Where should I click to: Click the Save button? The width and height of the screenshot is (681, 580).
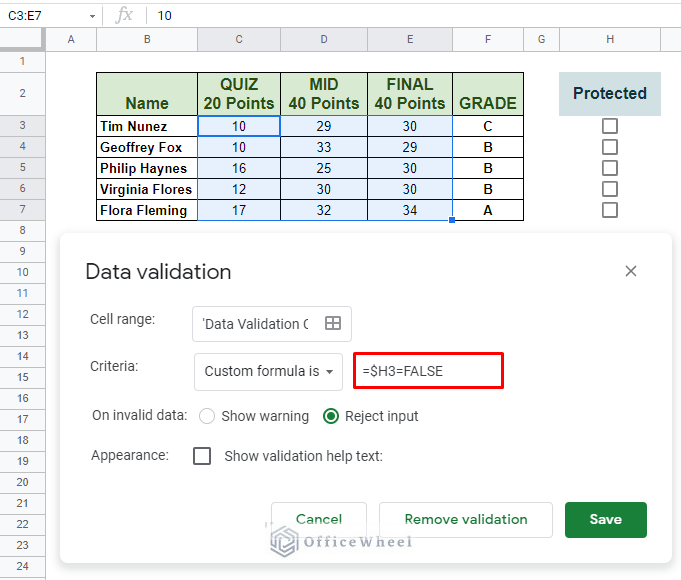[605, 520]
